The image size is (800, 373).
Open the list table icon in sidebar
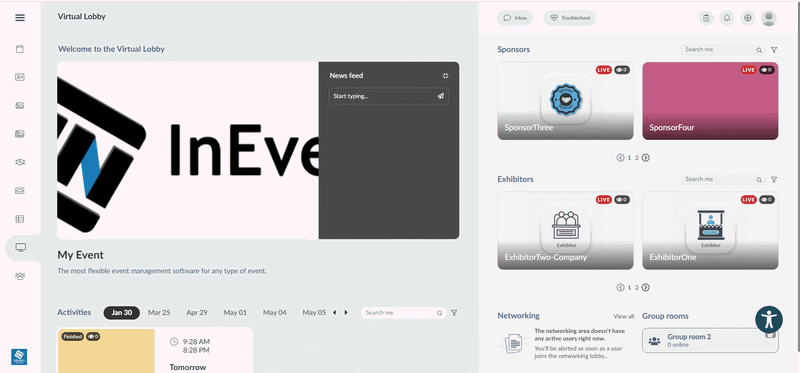20,219
